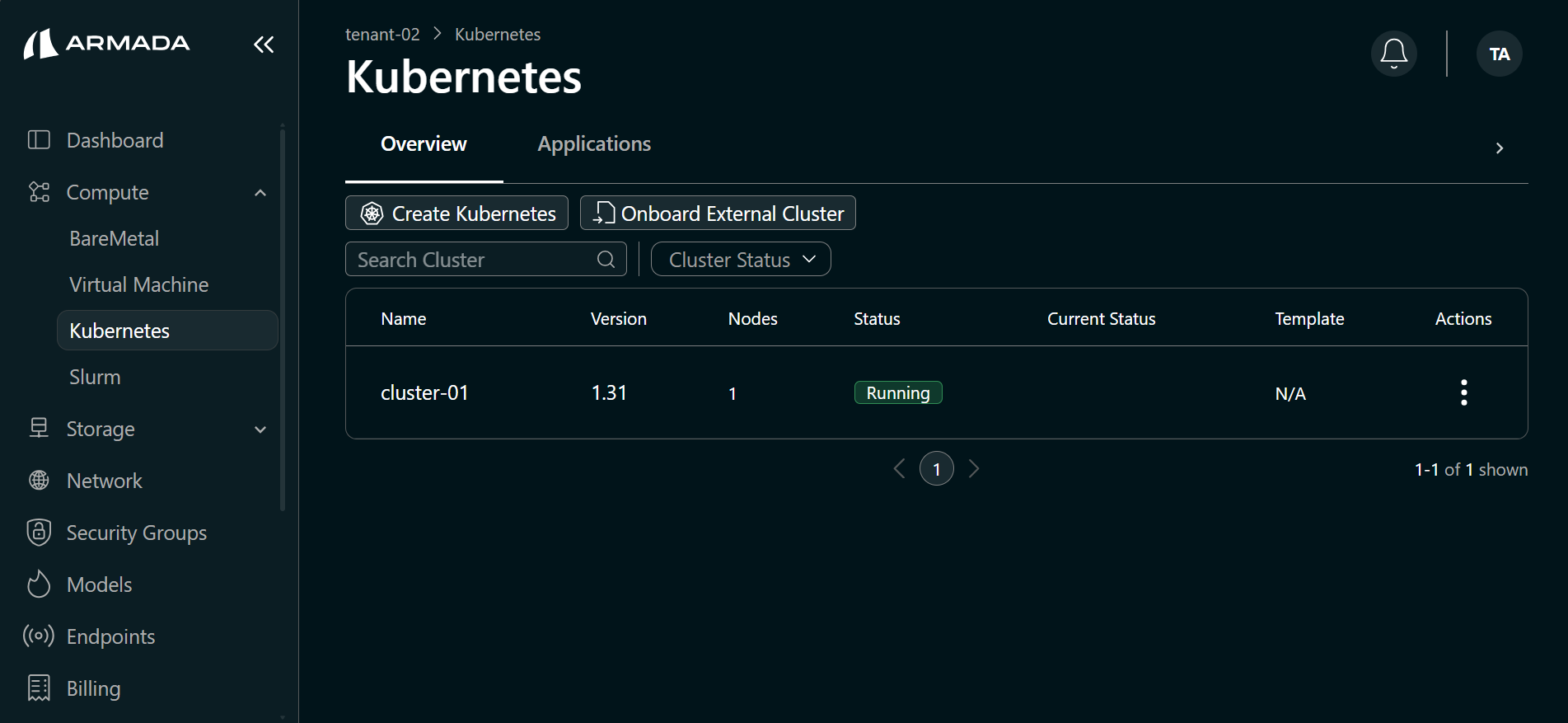This screenshot has width=1568, height=723.
Task: Go to previous page arrow
Action: tap(900, 469)
